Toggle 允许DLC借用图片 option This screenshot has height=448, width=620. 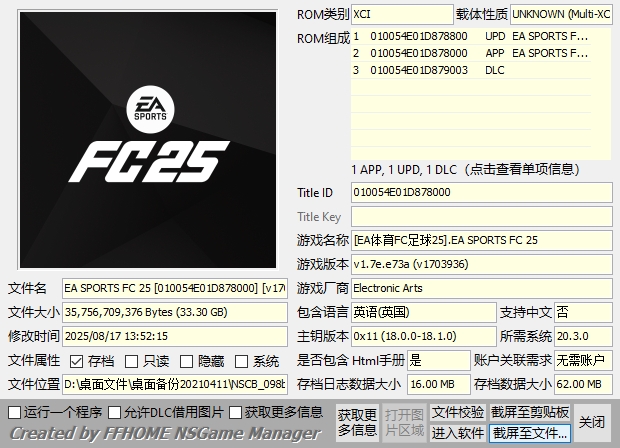114,412
